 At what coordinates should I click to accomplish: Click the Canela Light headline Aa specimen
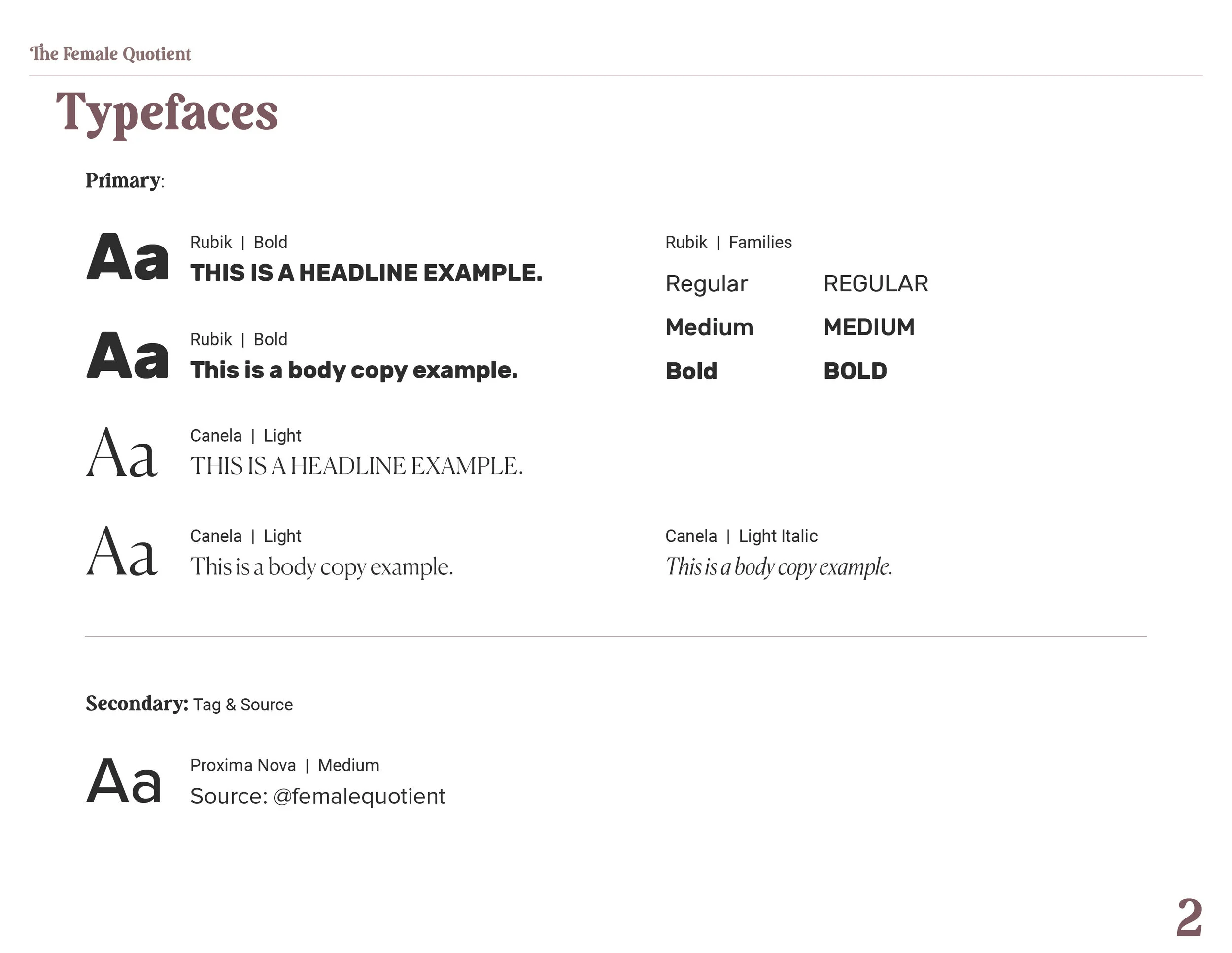click(x=122, y=453)
